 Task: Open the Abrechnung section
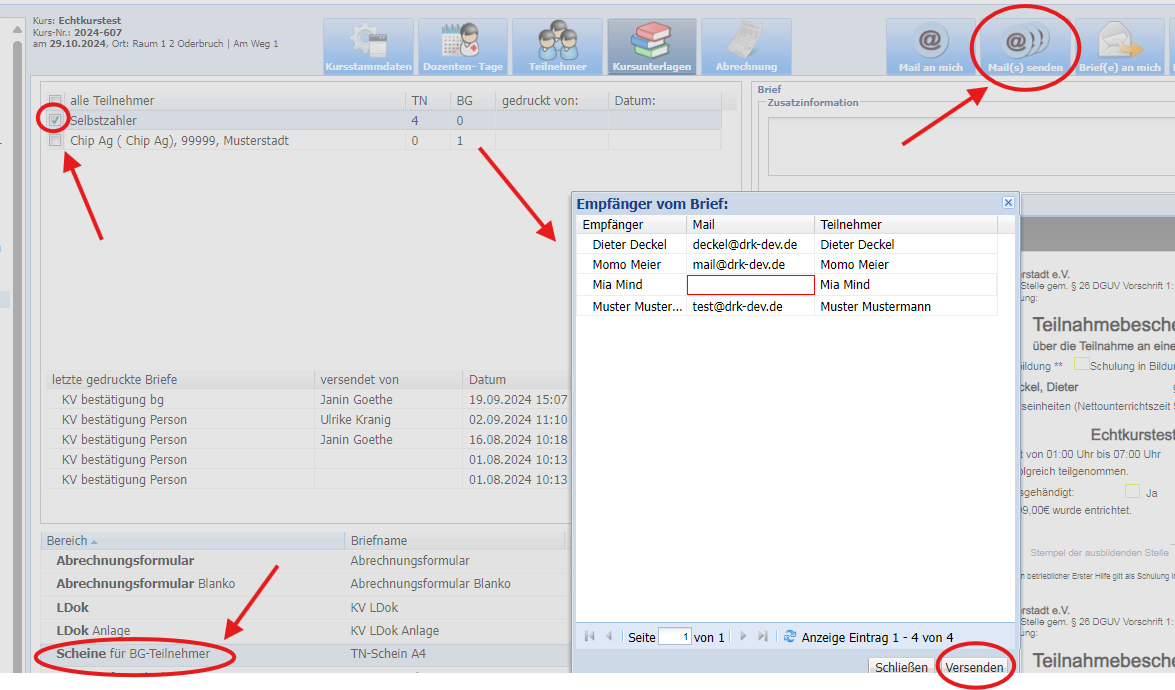click(745, 46)
